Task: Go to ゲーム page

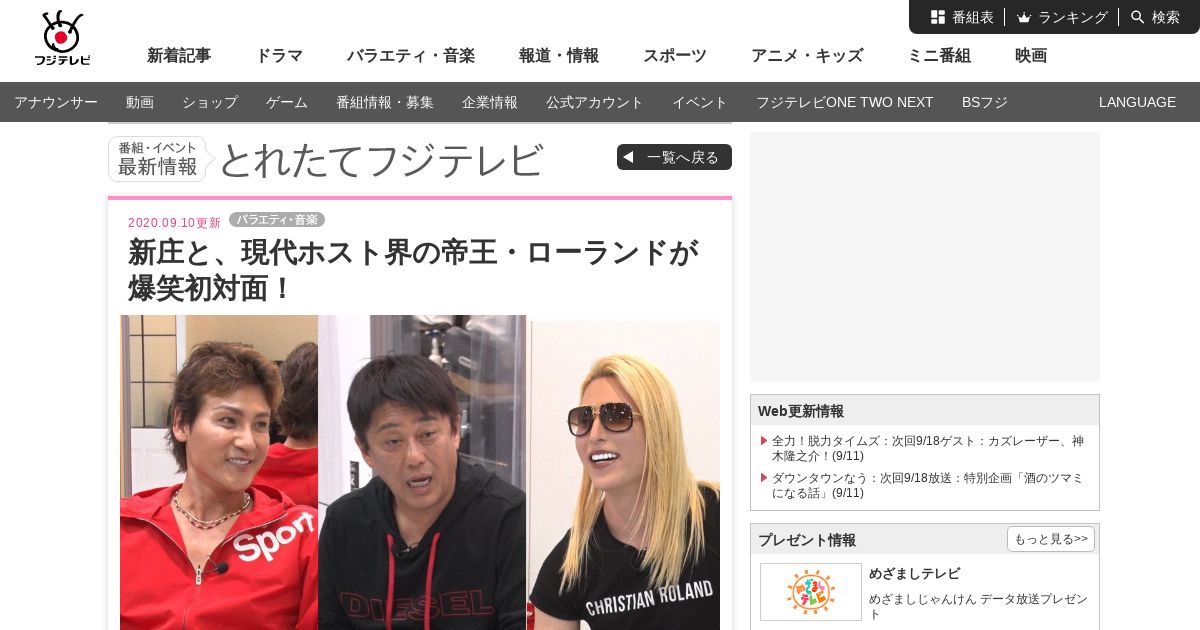Action: (287, 102)
